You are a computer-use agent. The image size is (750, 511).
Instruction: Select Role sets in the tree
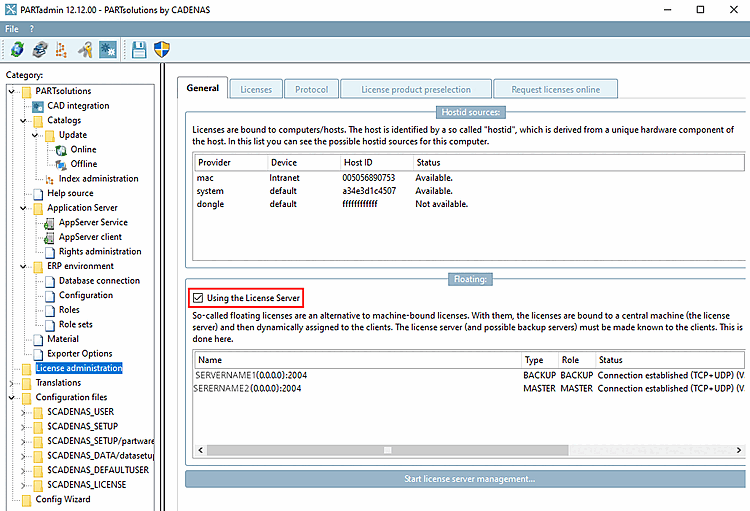[x=76, y=324]
